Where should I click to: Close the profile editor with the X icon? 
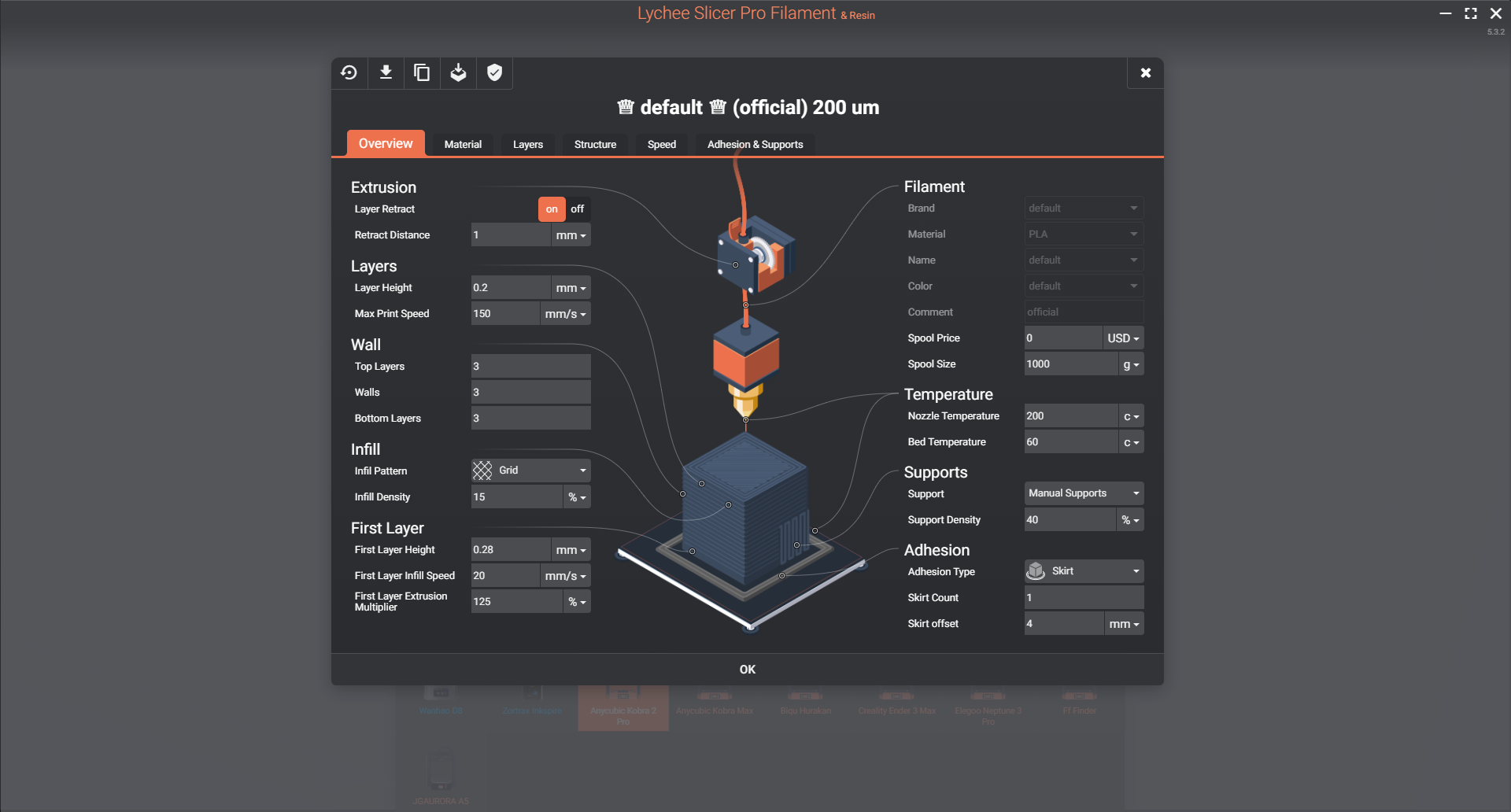(1145, 72)
